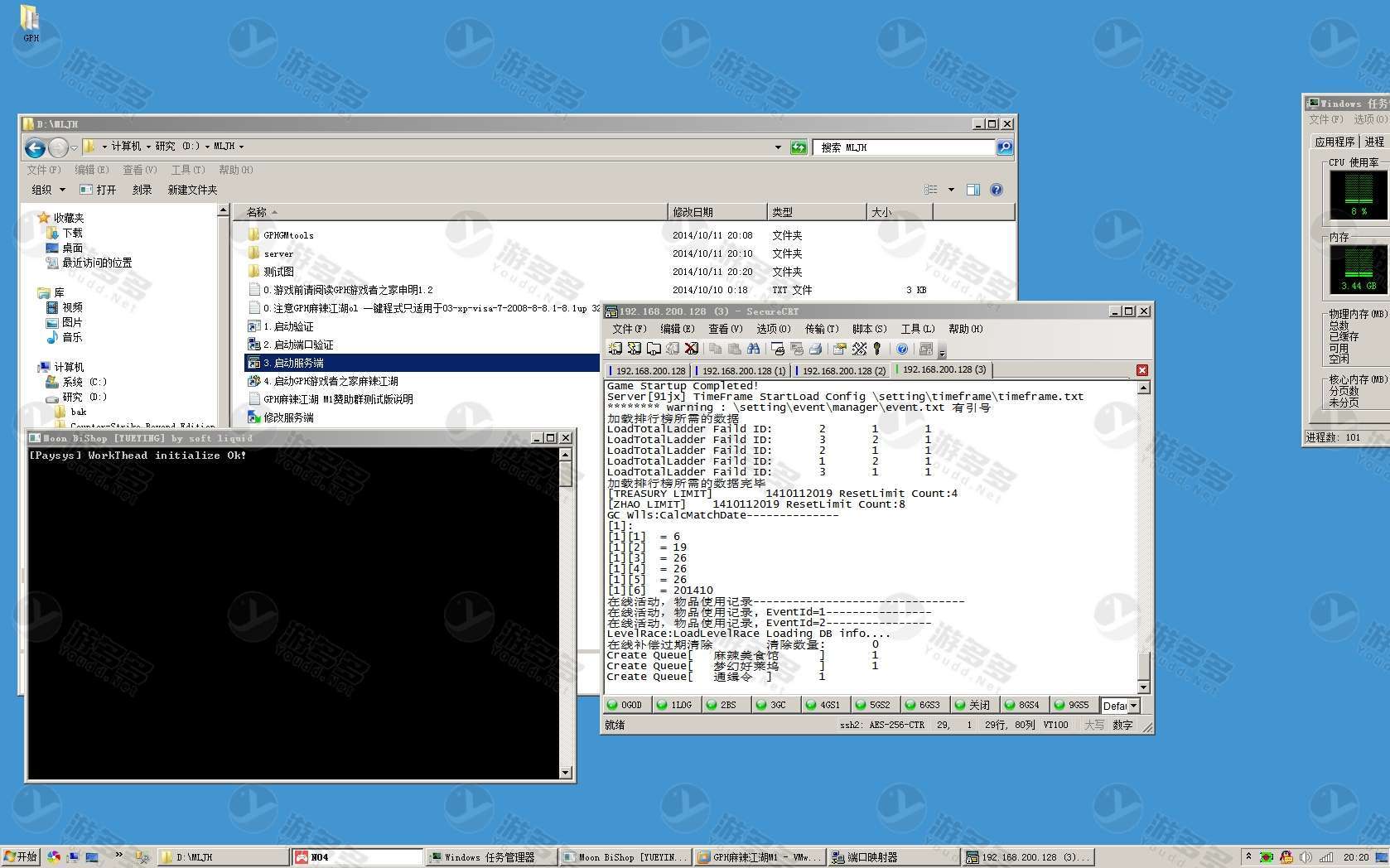Click the Explorer help question mark icon
Image resolution: width=1390 pixels, height=868 pixels.
click(x=997, y=190)
